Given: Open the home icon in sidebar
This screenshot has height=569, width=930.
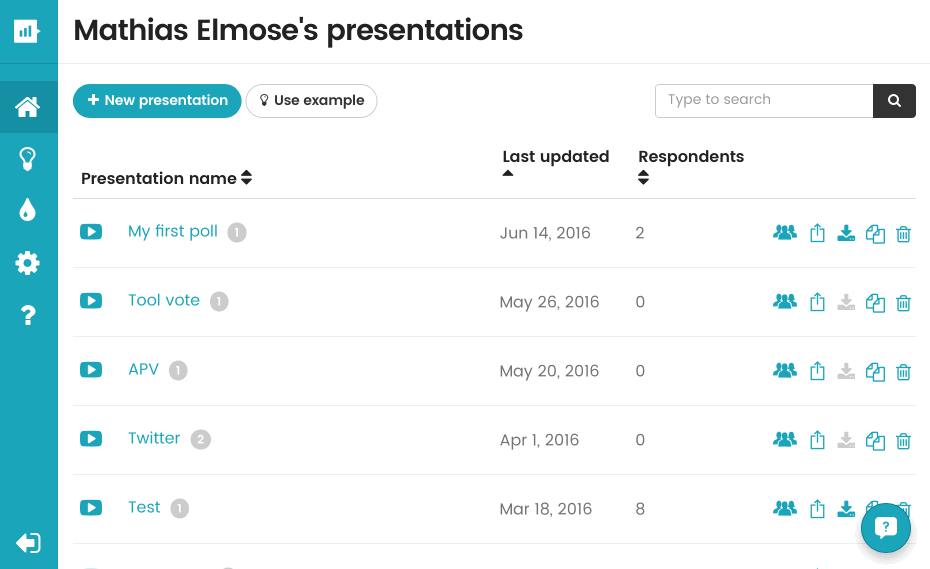Looking at the screenshot, I should [x=28, y=107].
